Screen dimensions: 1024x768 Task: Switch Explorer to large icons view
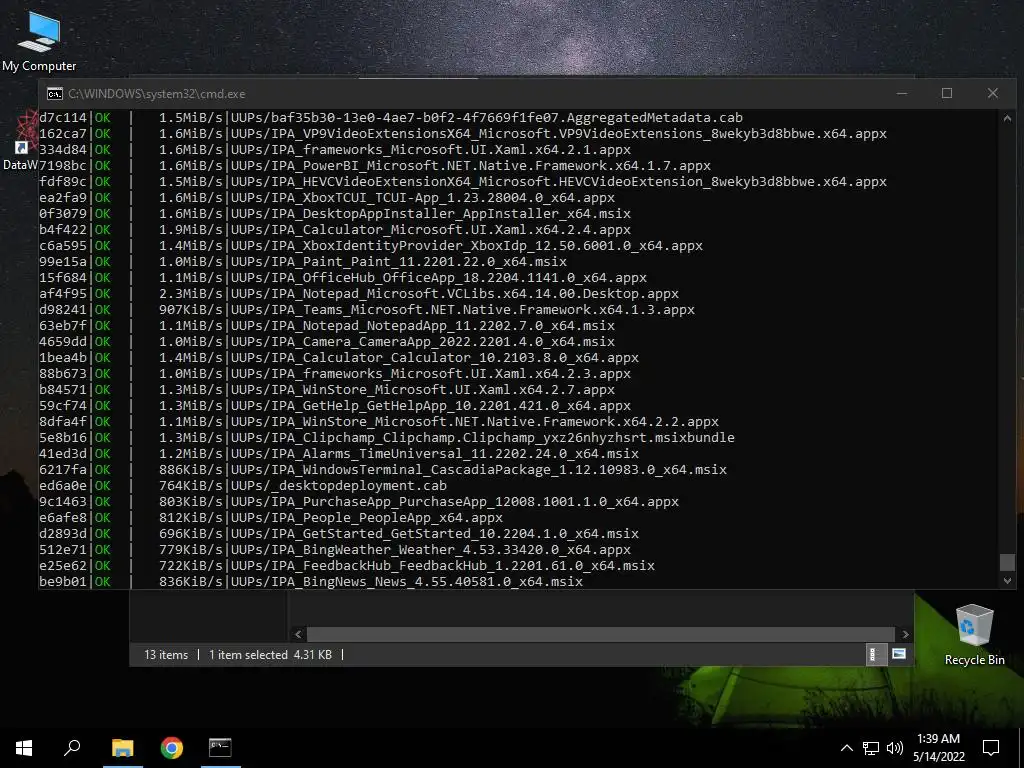[x=899, y=654]
